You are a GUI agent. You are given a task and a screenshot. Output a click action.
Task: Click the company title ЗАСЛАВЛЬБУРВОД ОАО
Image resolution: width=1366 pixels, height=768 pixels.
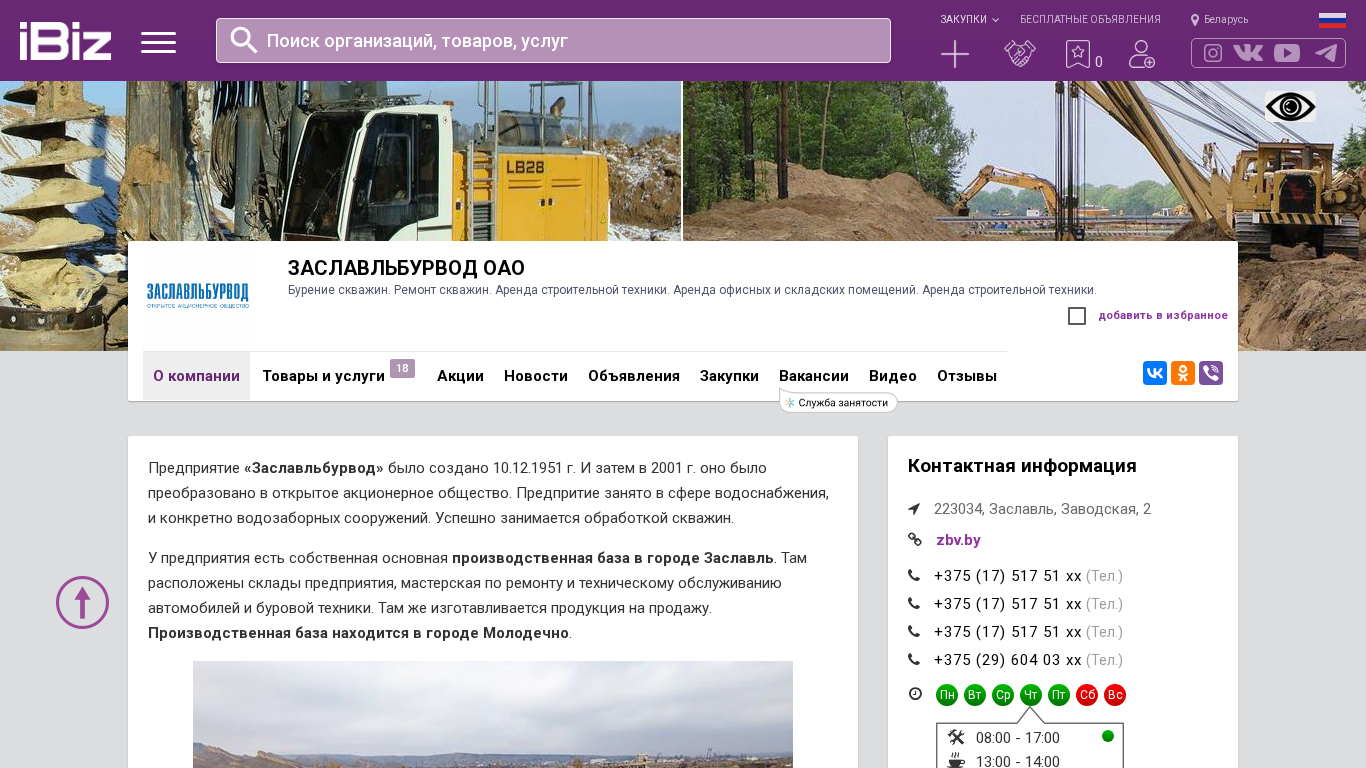[406, 268]
